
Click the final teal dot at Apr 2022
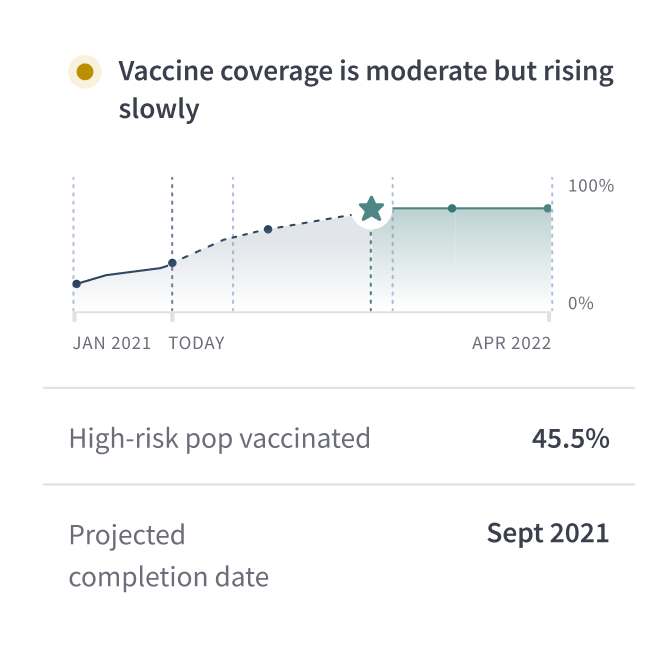click(x=548, y=208)
